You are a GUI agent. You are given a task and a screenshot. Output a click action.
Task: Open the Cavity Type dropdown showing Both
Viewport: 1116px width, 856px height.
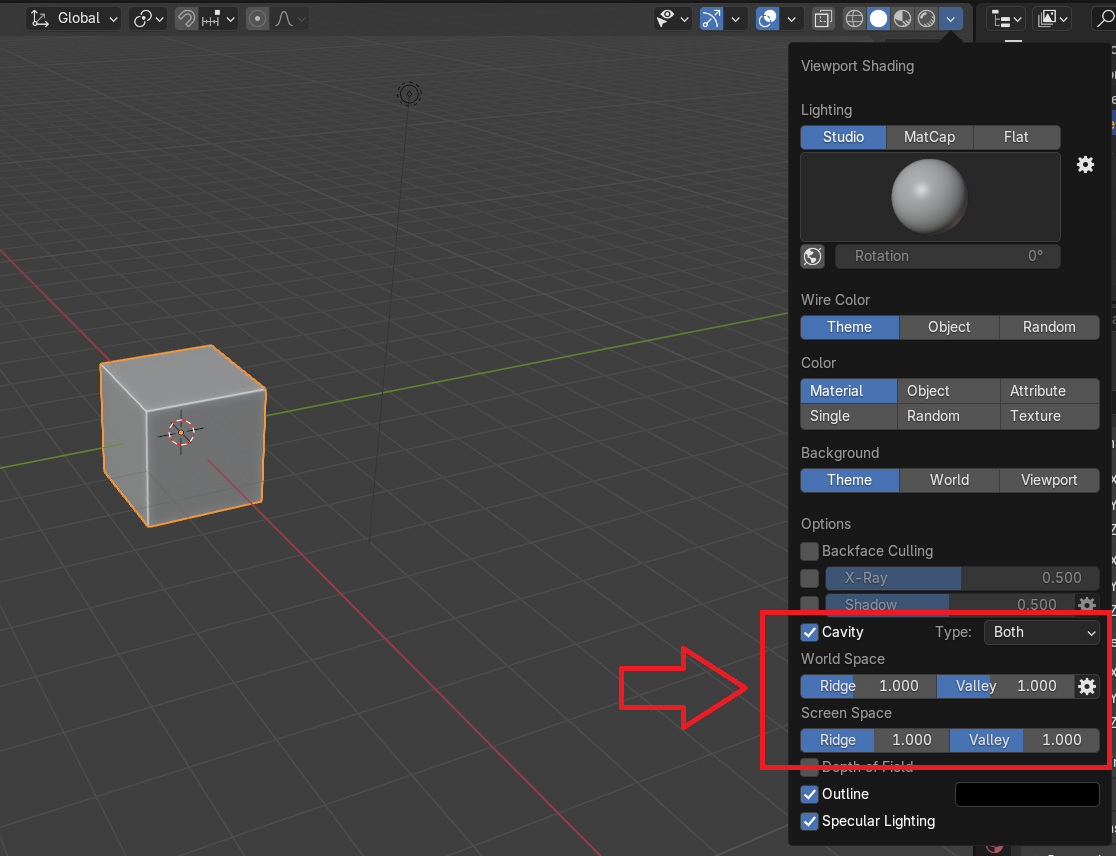(1041, 632)
